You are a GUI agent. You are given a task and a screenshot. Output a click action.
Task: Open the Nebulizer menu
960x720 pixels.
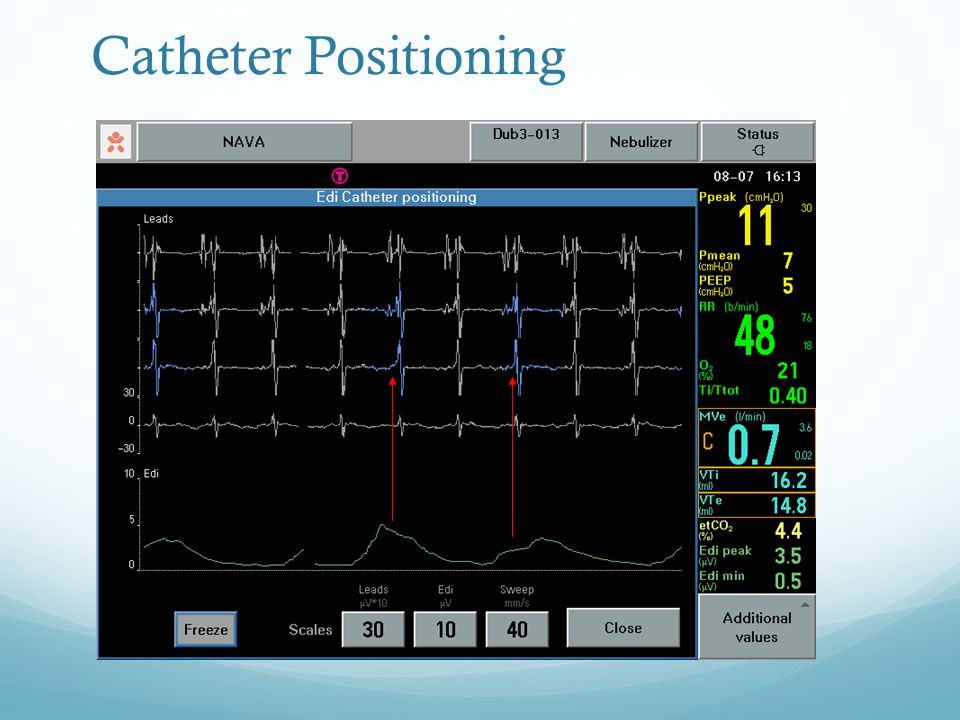pyautogui.click(x=641, y=142)
